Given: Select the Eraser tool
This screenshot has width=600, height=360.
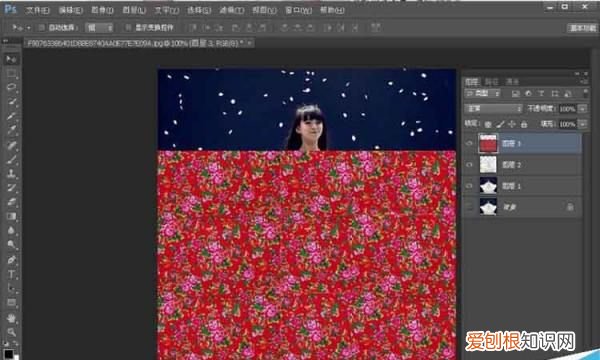Looking at the screenshot, I should pos(11,202).
